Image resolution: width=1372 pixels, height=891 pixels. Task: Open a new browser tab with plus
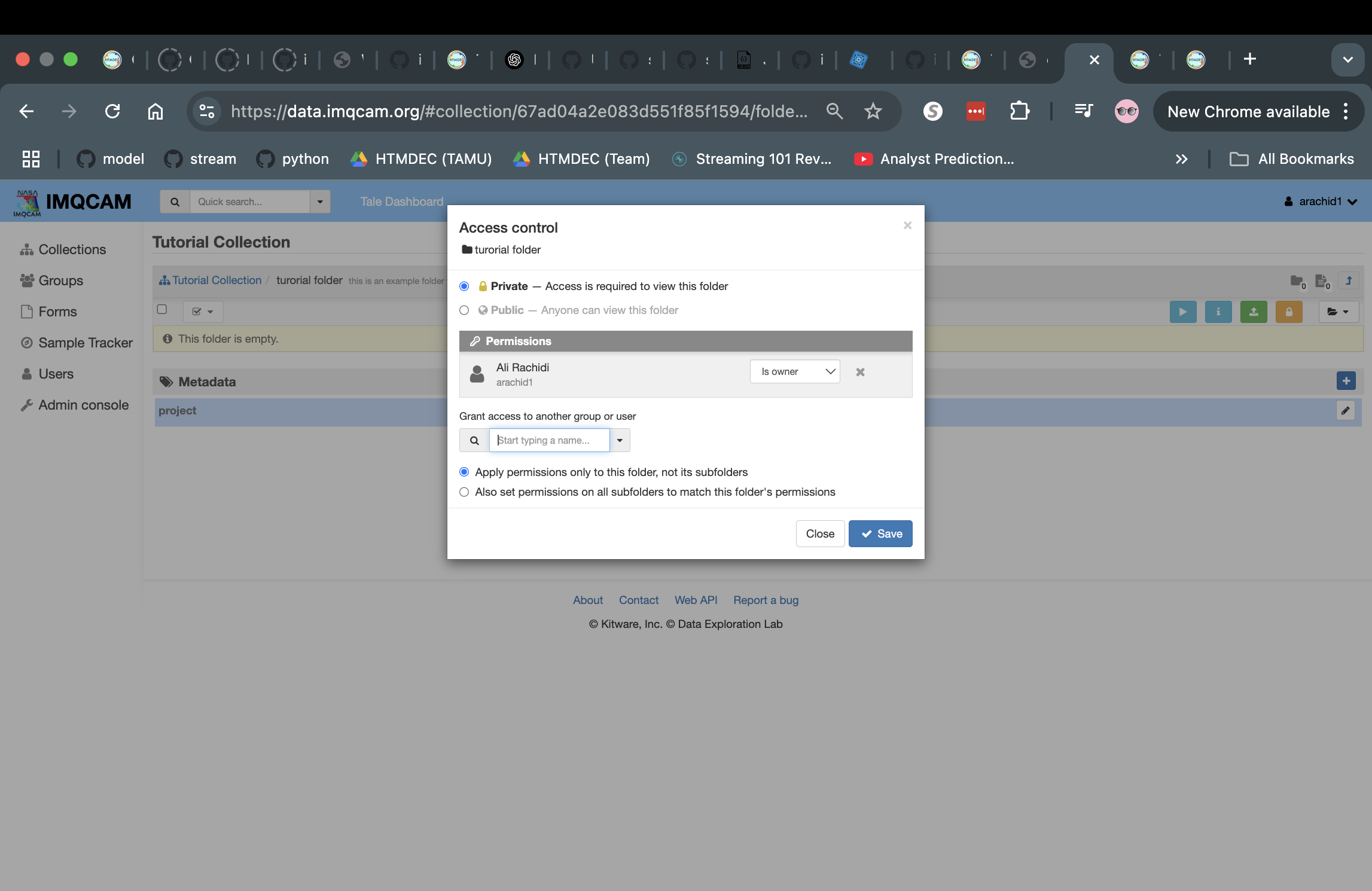[1249, 59]
